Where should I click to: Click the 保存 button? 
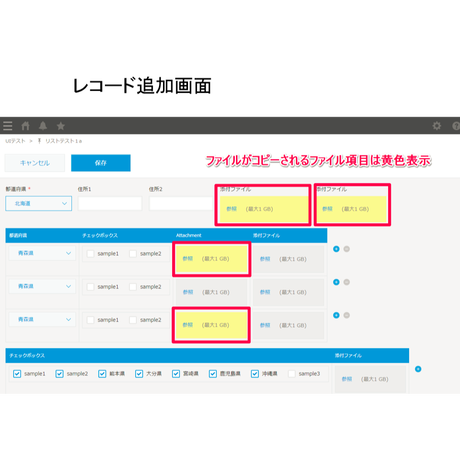click(101, 163)
